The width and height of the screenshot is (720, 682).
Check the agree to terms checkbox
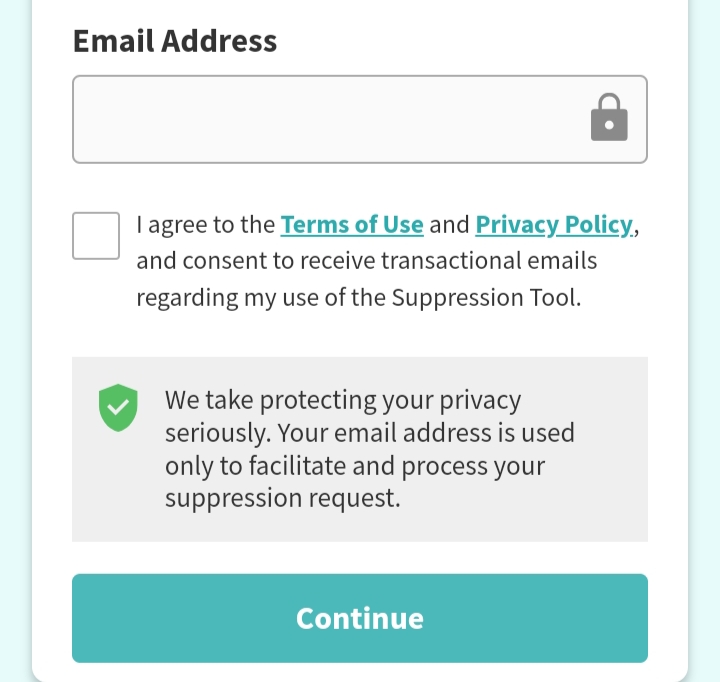pos(96,236)
